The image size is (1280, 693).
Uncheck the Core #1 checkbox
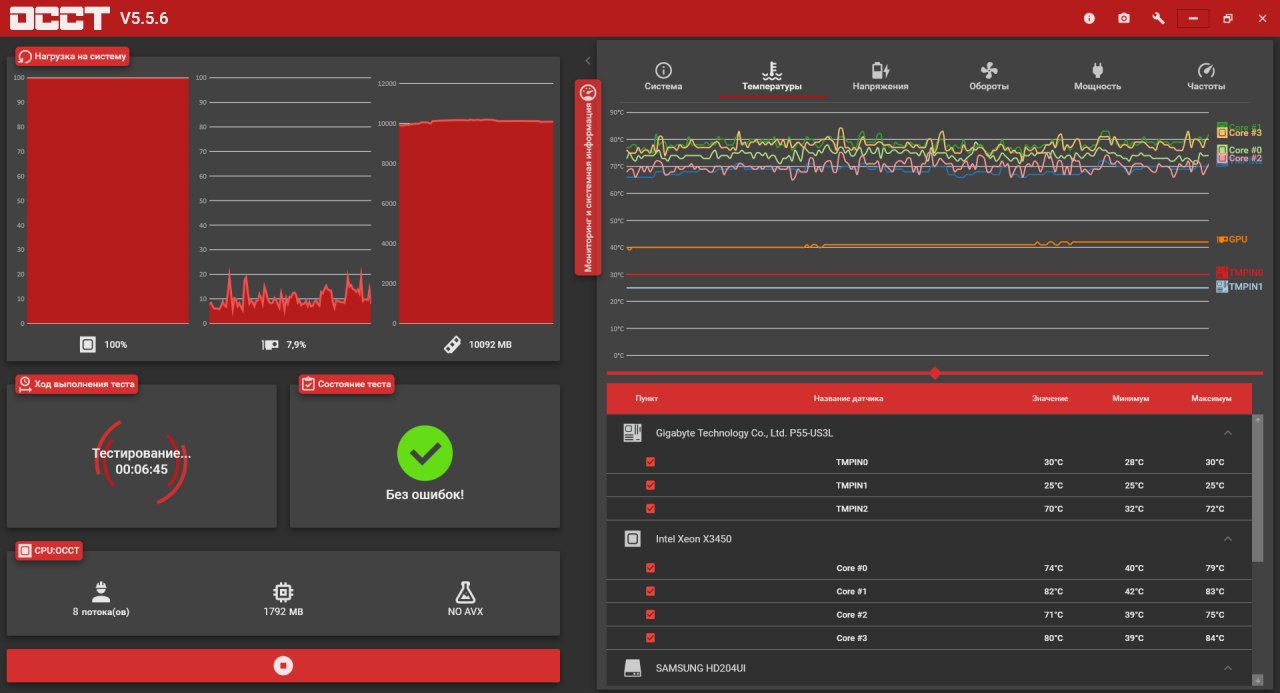pos(650,591)
